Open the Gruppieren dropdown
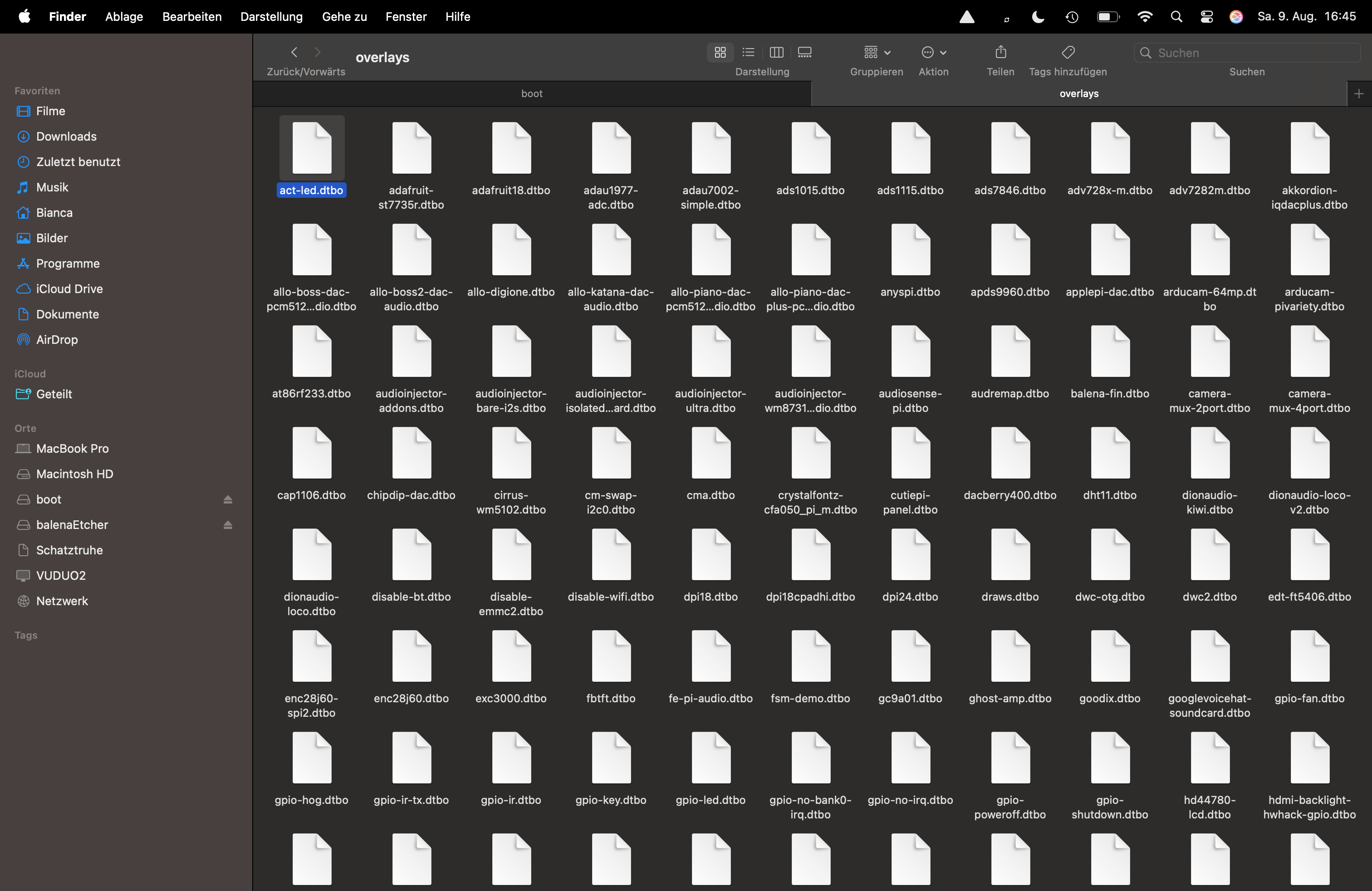Image resolution: width=1372 pixels, height=891 pixels. 877,53
